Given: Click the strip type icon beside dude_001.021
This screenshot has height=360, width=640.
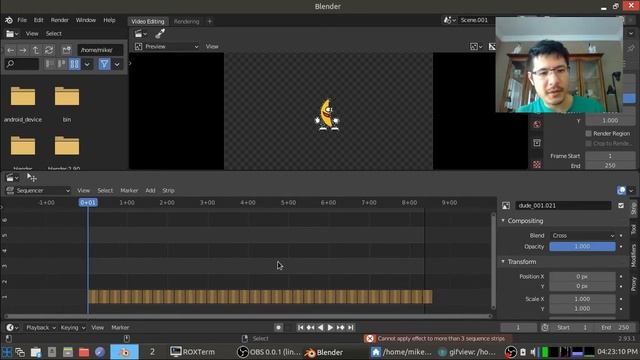Looking at the screenshot, I should (506, 206).
